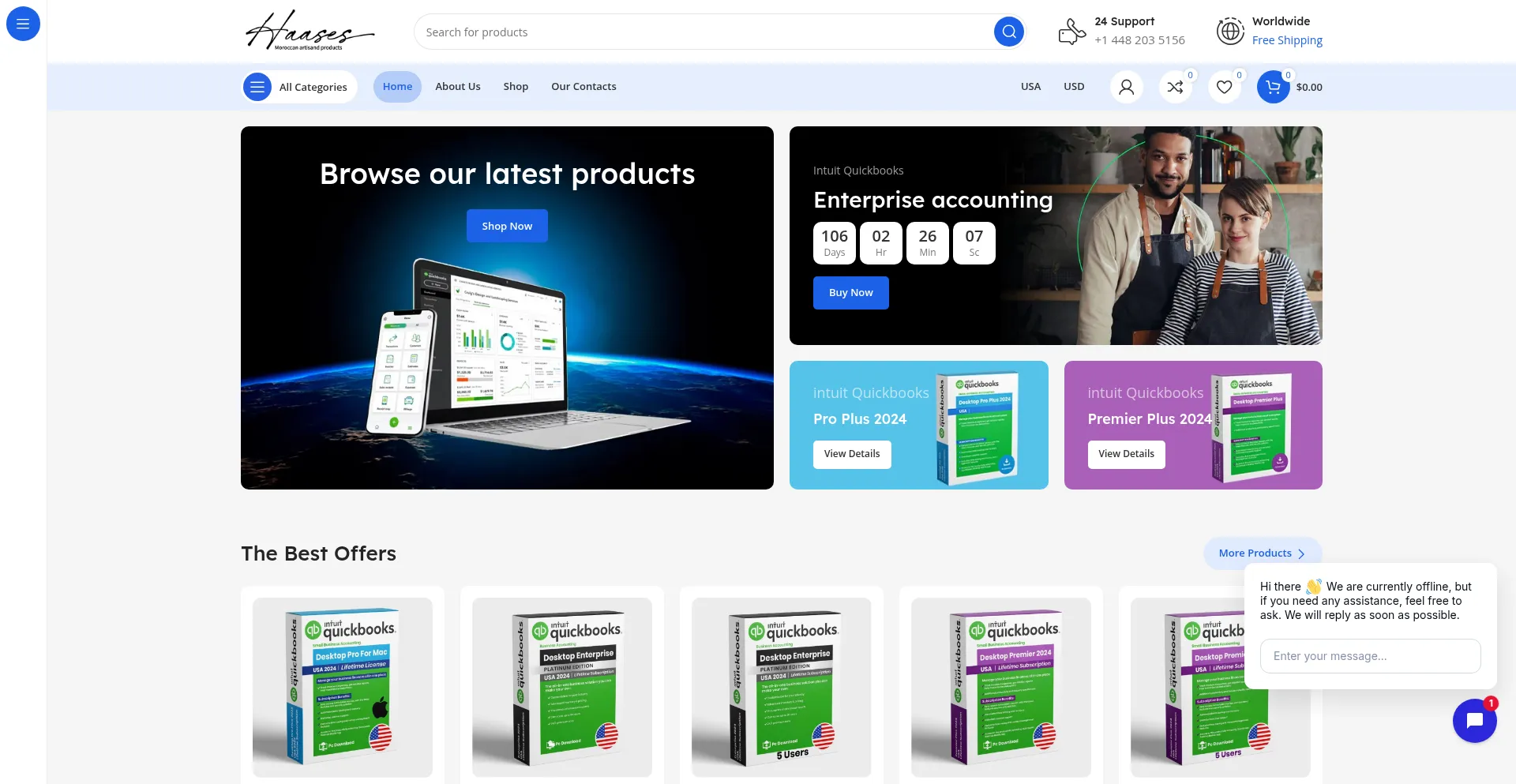The width and height of the screenshot is (1516, 784).
Task: Click the Enterprise accounting heading
Action: 932,201
